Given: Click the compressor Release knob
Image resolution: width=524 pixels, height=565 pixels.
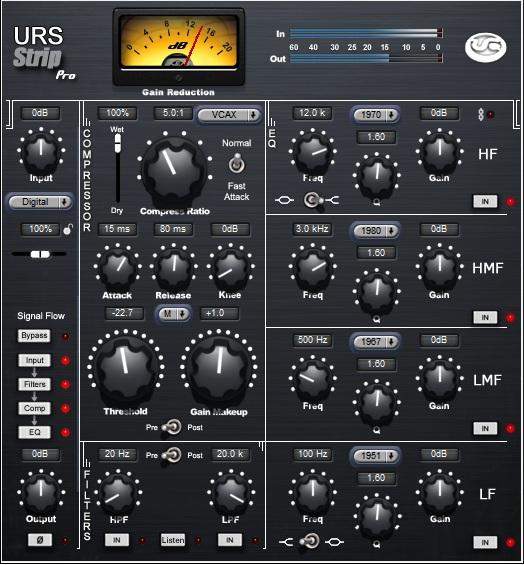Looking at the screenshot, I should tap(174, 268).
